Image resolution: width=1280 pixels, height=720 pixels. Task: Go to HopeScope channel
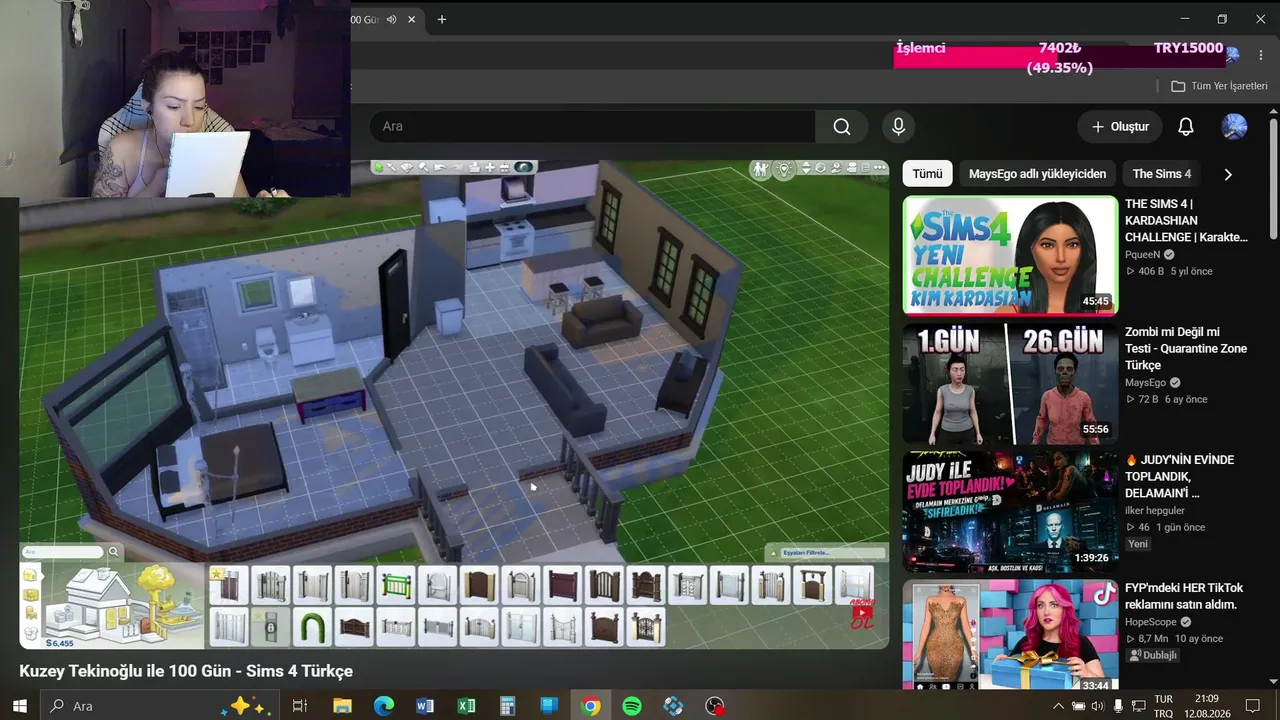click(x=1153, y=622)
